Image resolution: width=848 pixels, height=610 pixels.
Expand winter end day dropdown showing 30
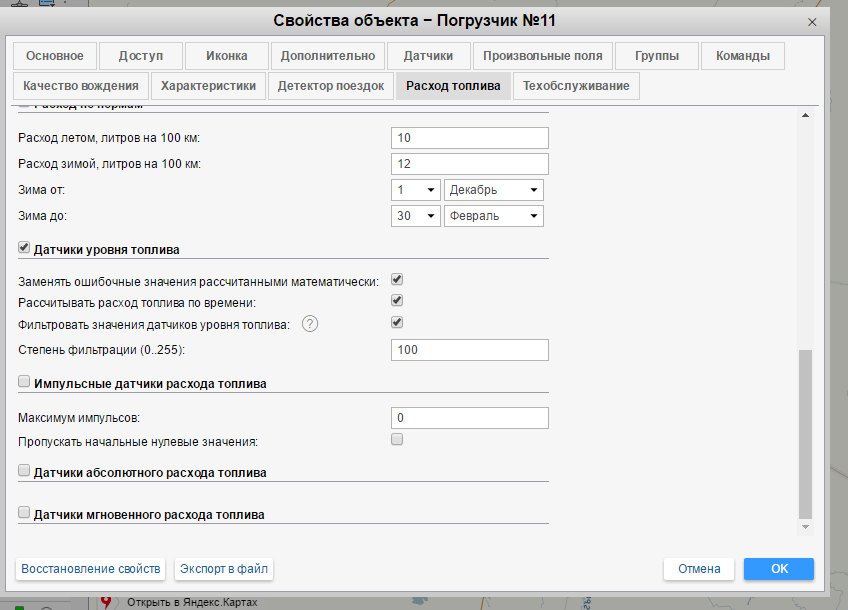416,216
